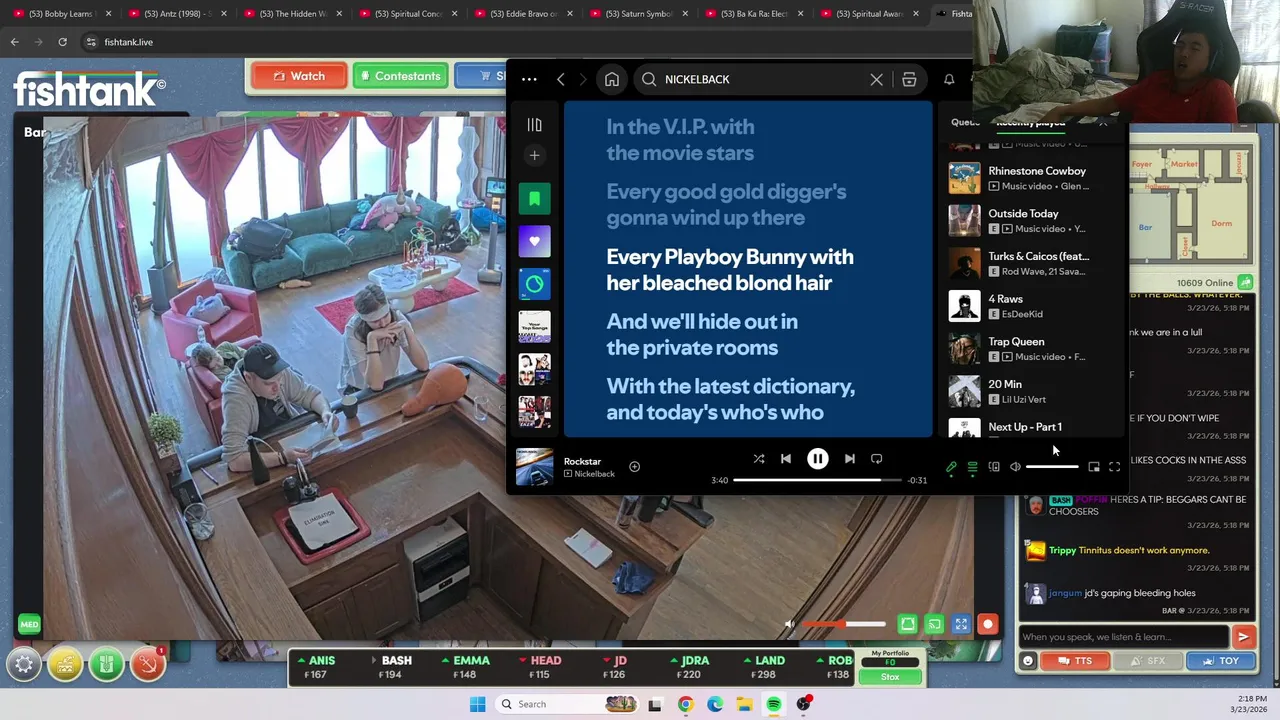
Task: Create new playlist with plus icon
Action: 534,155
